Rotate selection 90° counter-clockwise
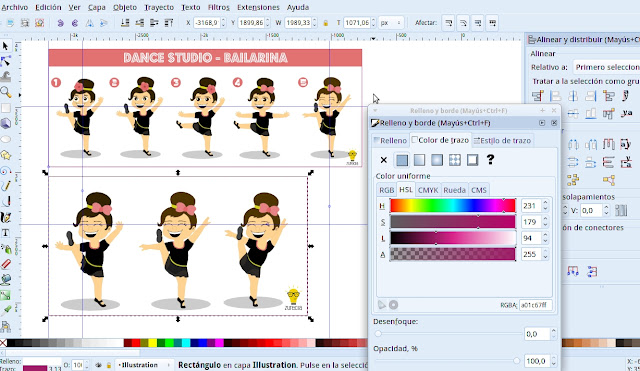Viewport: 640px width, 371px height. pyautogui.click(x=60, y=23)
